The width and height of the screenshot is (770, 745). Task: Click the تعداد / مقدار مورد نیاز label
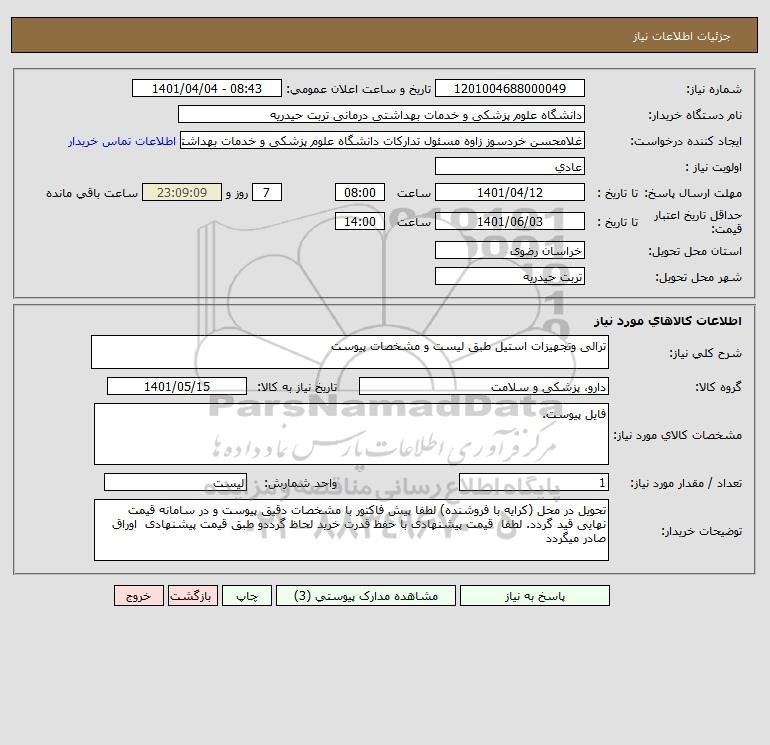click(x=686, y=484)
